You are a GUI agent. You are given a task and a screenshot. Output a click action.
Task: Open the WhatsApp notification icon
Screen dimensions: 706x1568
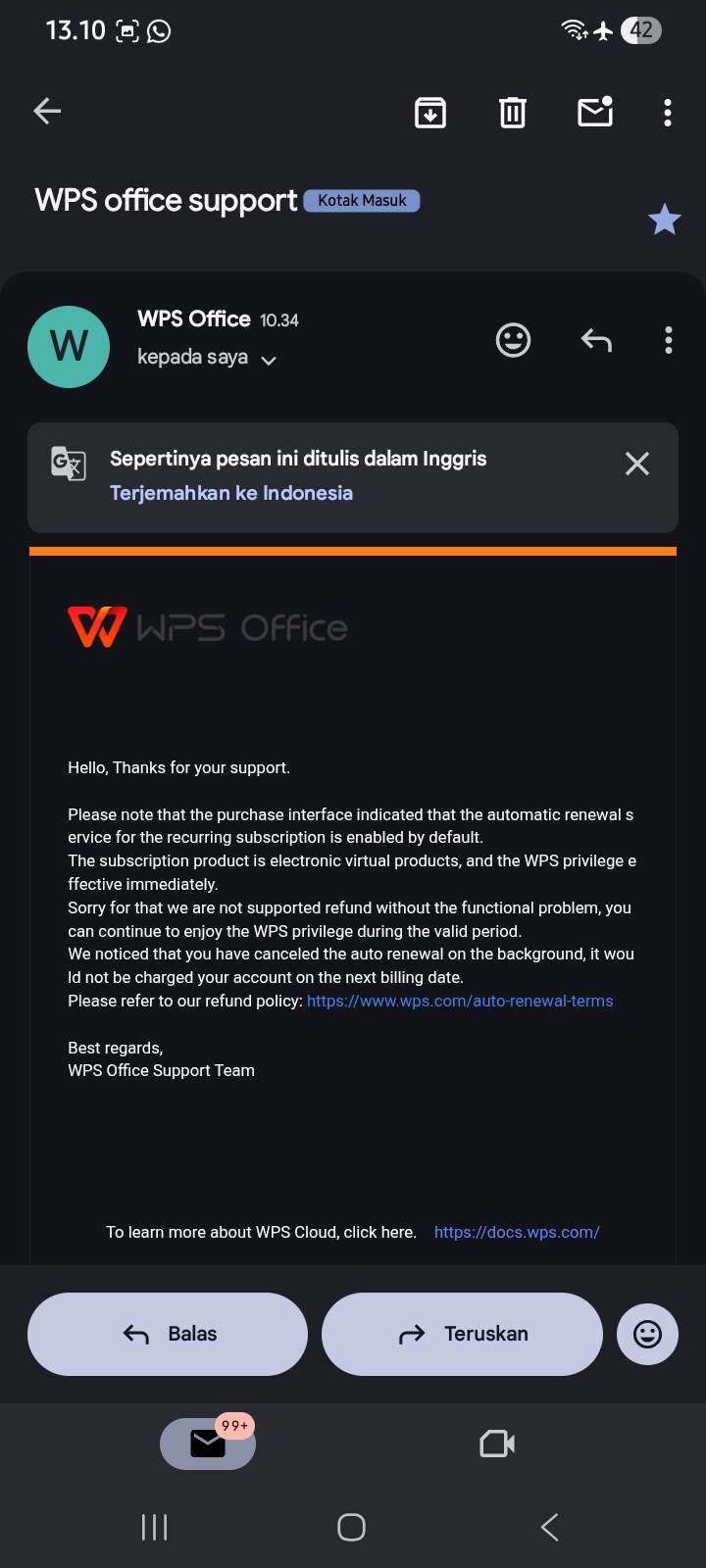157,30
